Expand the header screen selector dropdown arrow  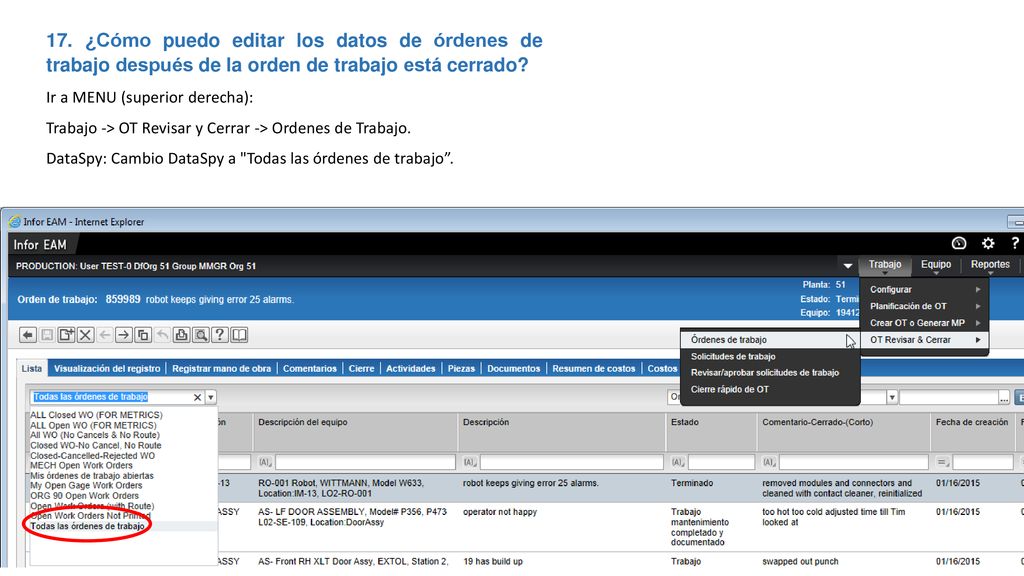[848, 266]
